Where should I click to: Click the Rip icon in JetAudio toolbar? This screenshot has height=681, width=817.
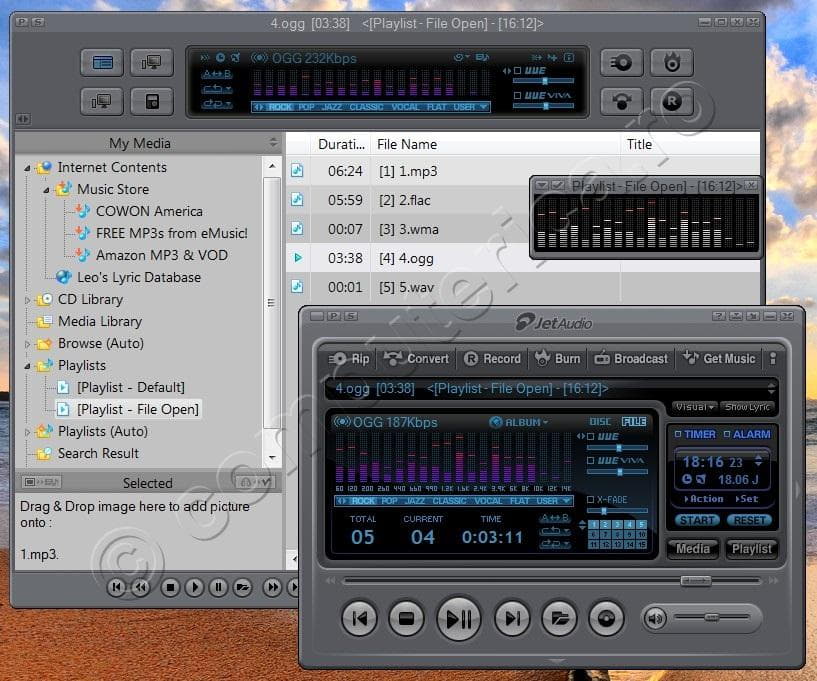click(x=349, y=359)
